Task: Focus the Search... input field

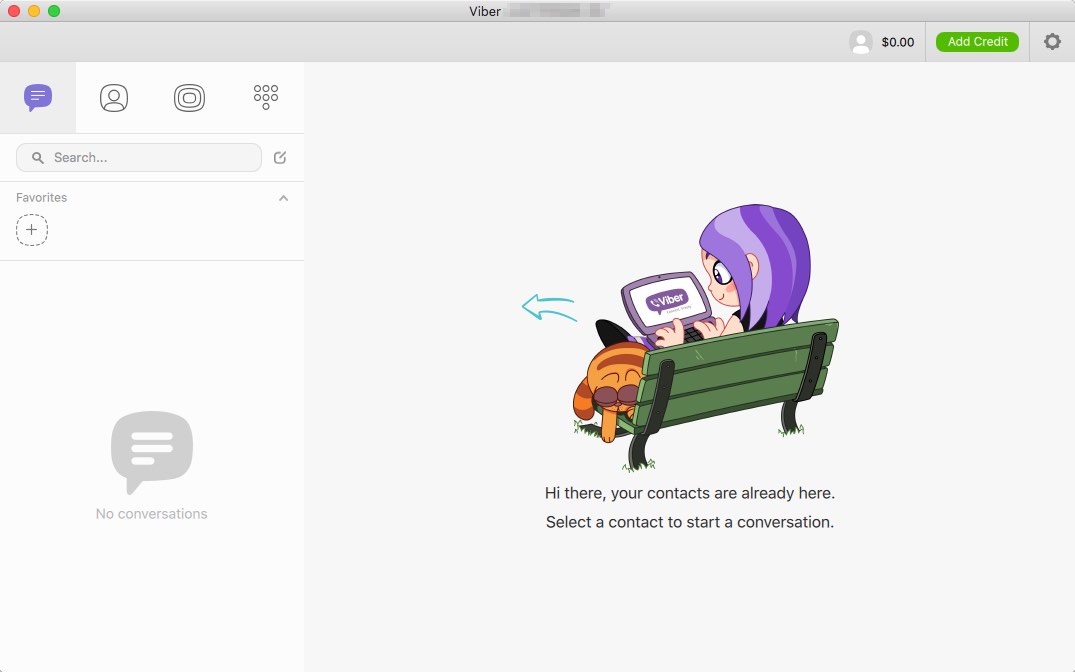Action: (150, 157)
